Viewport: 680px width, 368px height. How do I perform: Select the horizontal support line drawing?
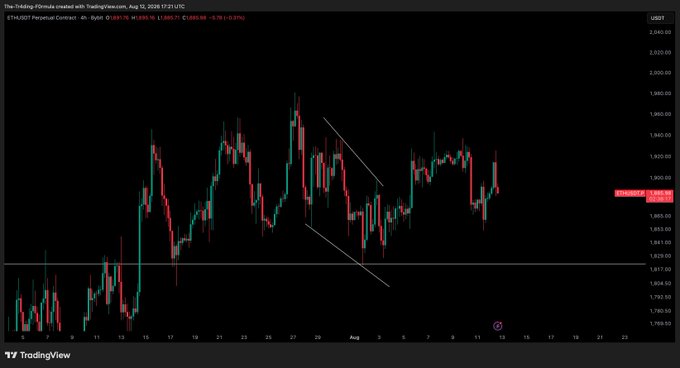tap(324, 264)
